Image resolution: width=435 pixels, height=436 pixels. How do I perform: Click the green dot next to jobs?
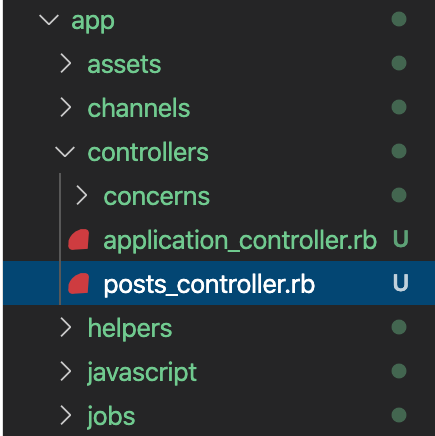(399, 415)
